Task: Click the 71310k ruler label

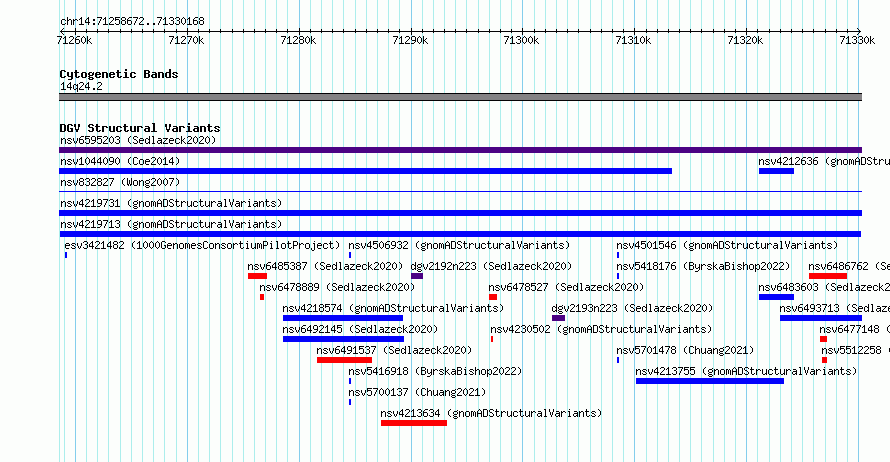Action: point(633,40)
